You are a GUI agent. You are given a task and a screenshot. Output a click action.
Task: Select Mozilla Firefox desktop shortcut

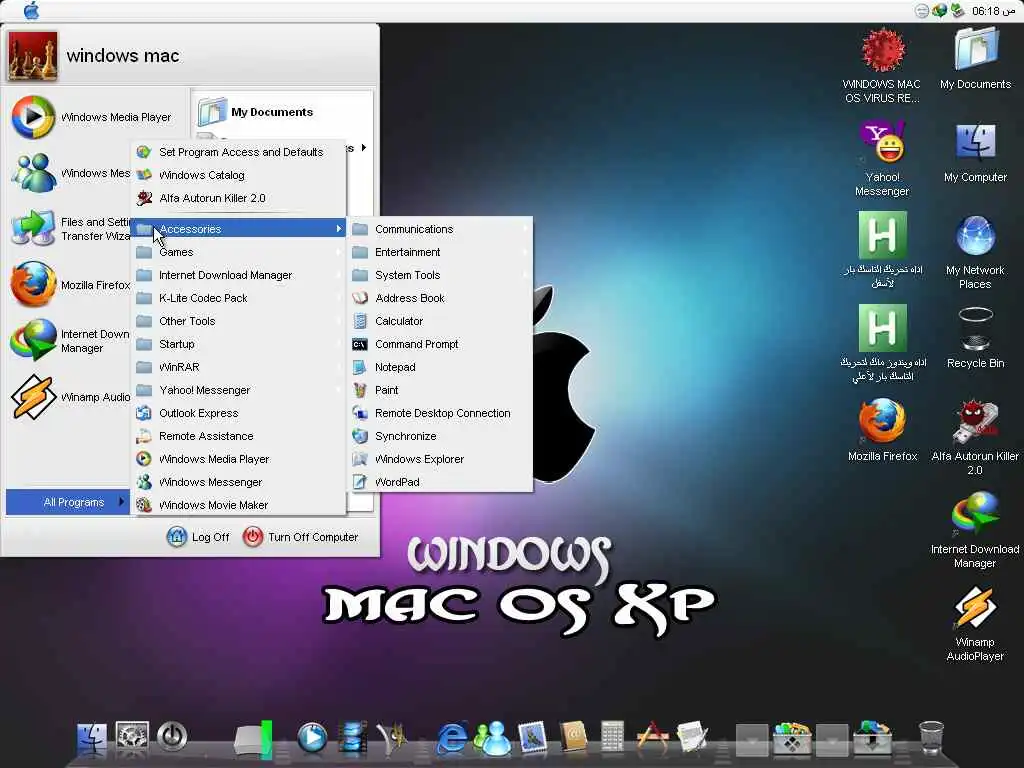(882, 431)
